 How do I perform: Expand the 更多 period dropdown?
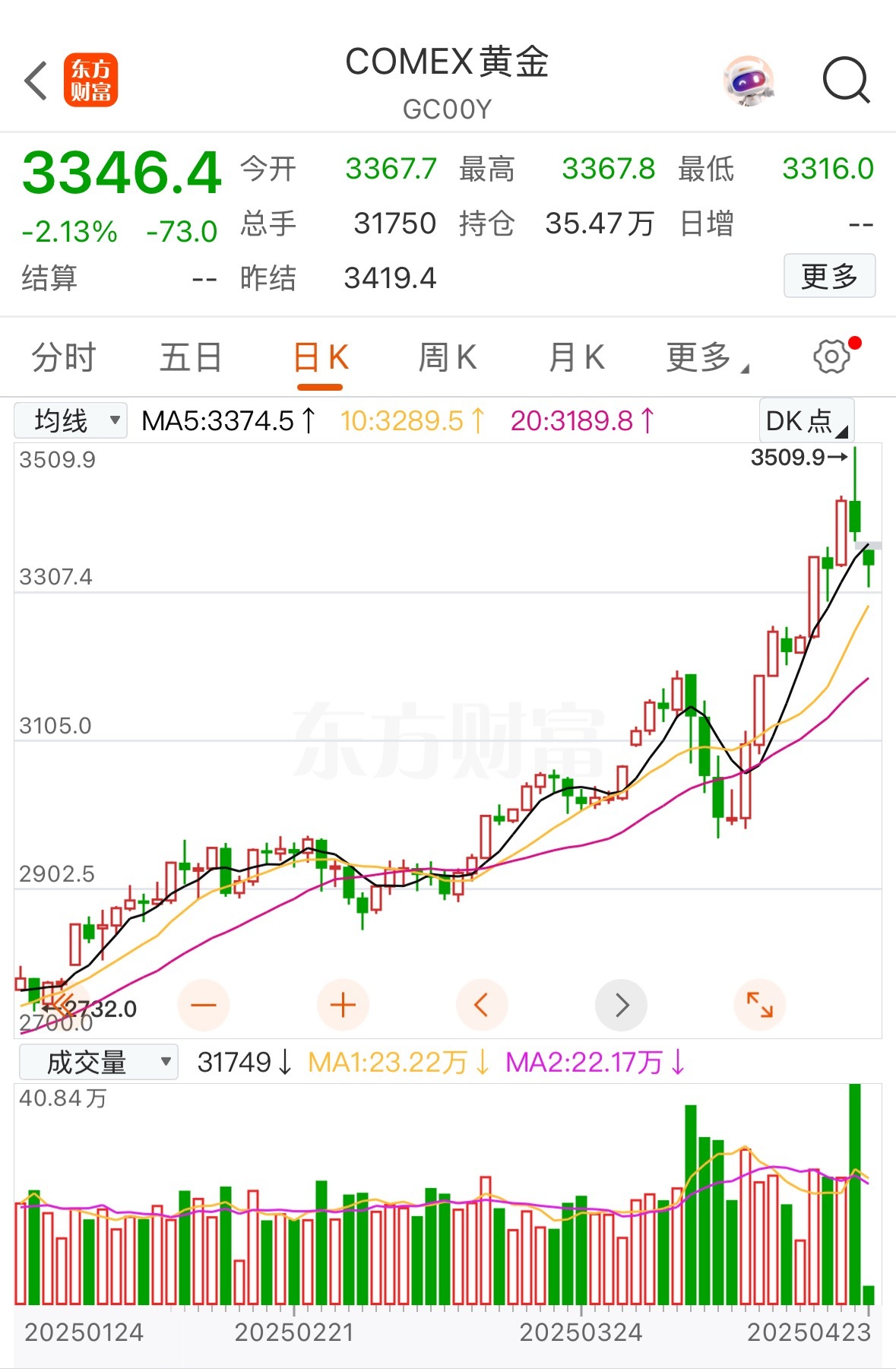click(707, 357)
